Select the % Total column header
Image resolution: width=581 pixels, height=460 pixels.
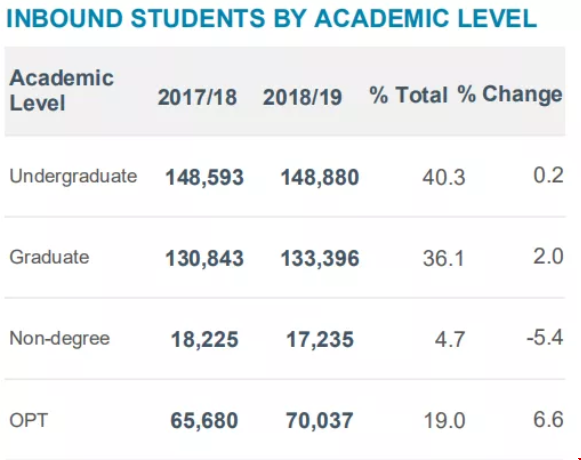click(x=409, y=95)
